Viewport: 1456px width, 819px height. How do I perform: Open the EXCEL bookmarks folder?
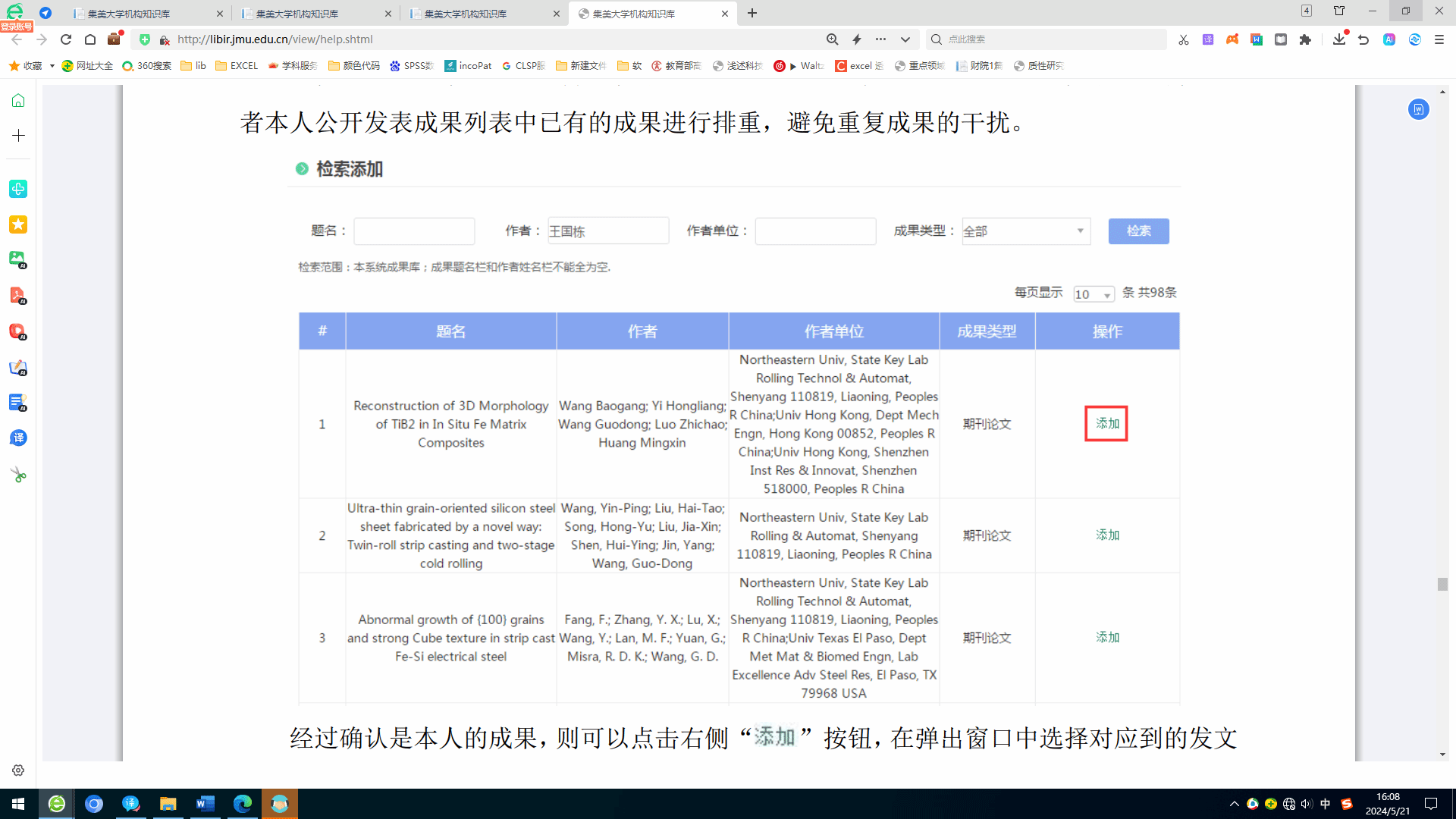pyautogui.click(x=237, y=66)
